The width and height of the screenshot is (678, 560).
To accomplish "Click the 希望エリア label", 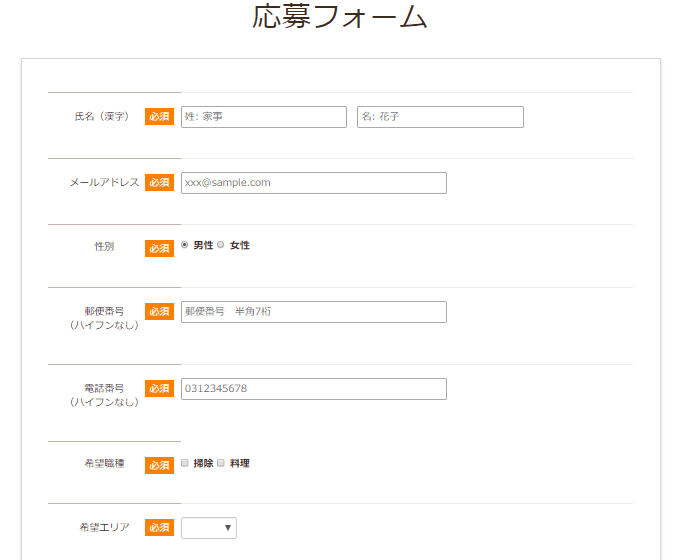I will coord(104,527).
